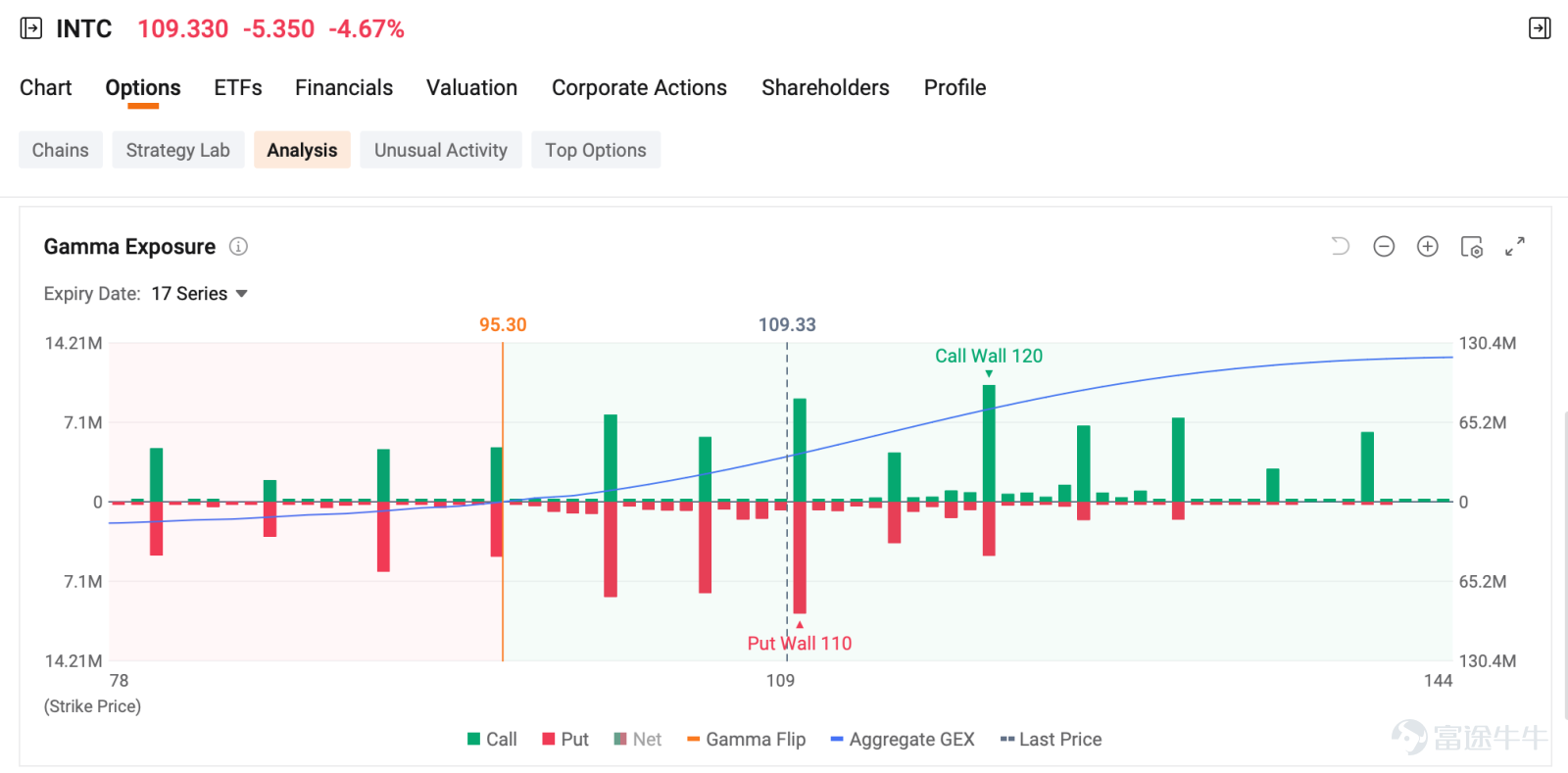The image size is (1568, 773).
Task: Click the INTC ticker symbol
Action: 84,29
